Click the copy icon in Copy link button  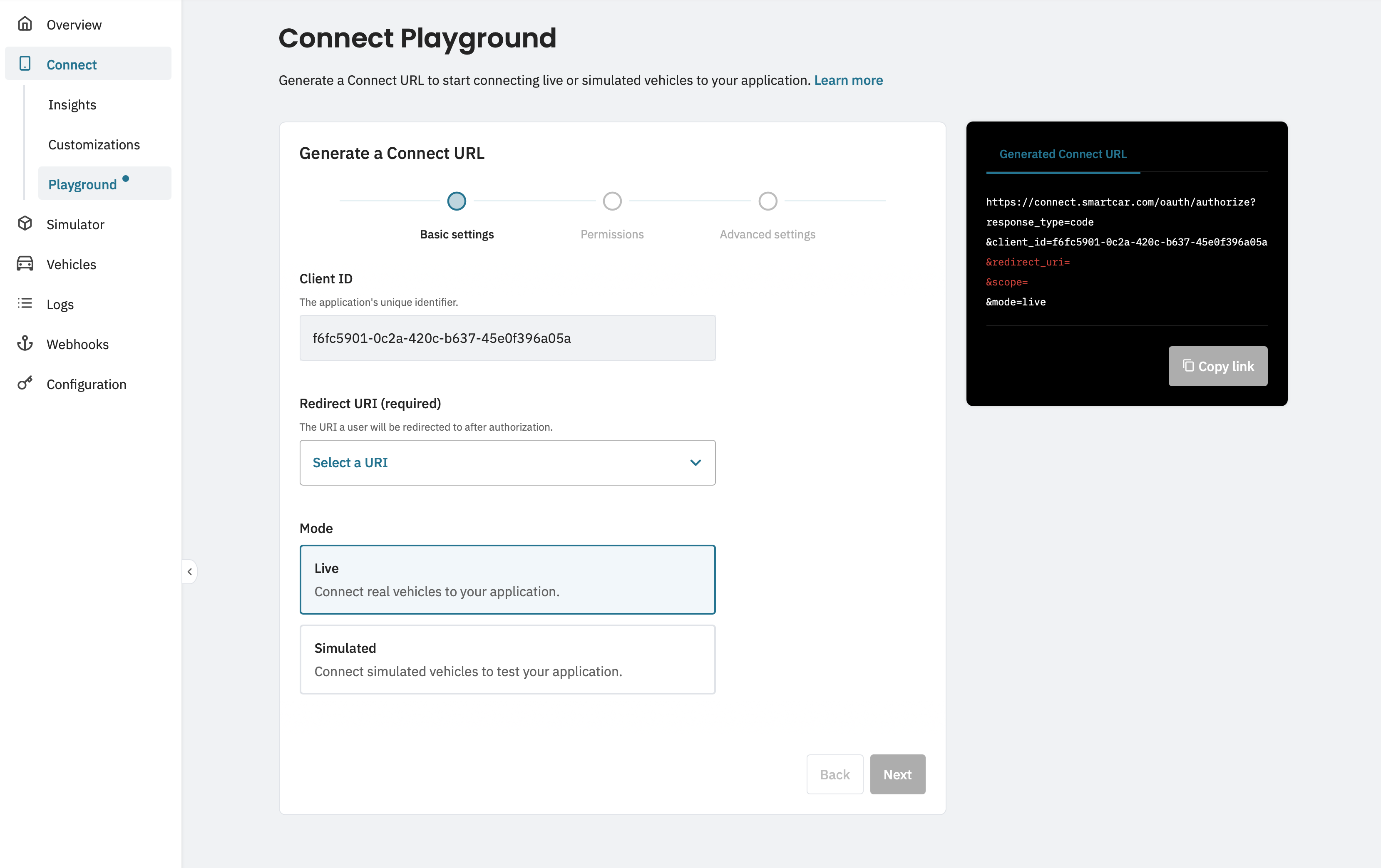[1188, 366]
